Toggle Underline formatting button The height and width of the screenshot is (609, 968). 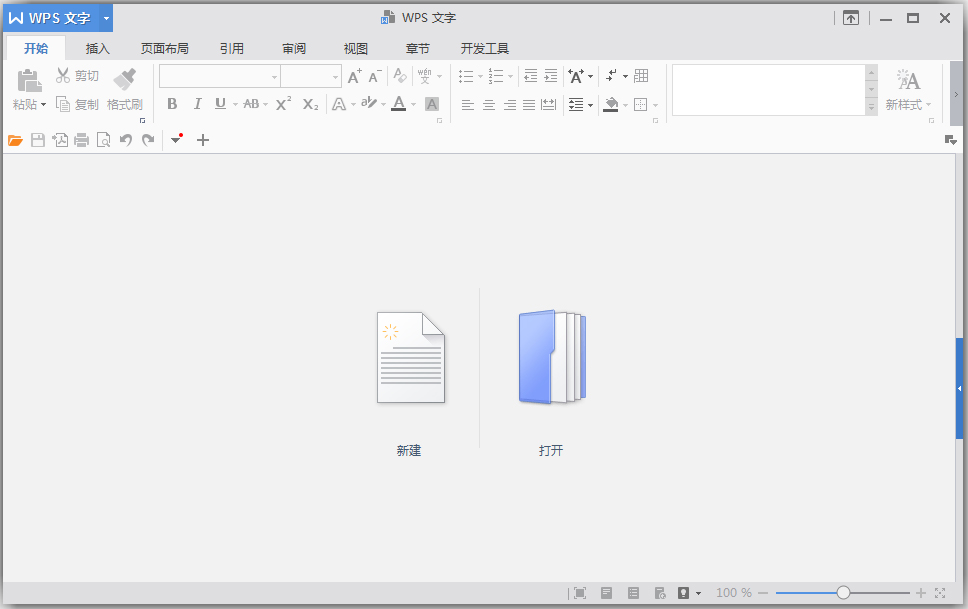tap(220, 104)
